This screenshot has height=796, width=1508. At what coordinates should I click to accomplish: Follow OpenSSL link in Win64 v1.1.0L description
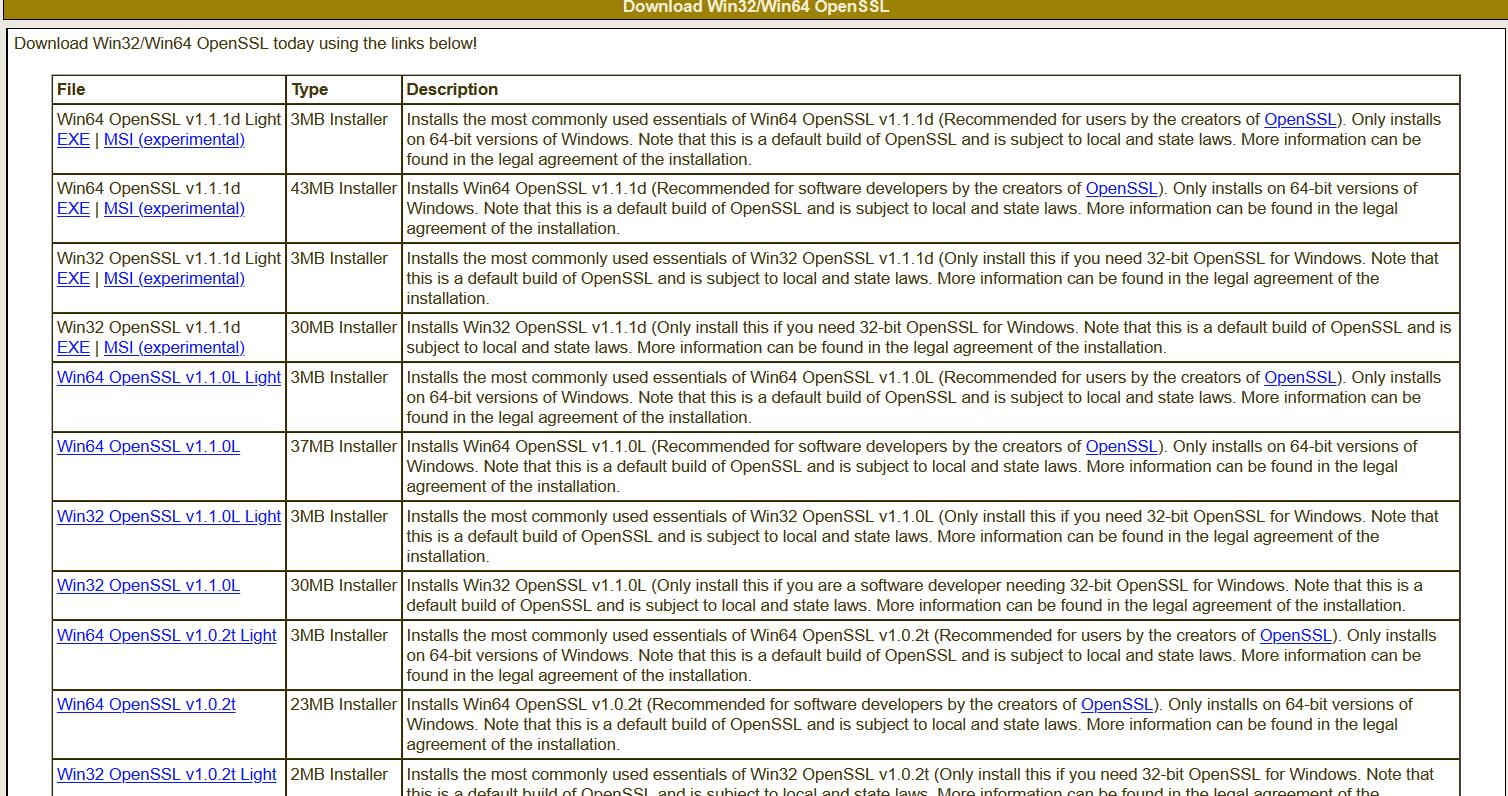coord(1122,447)
